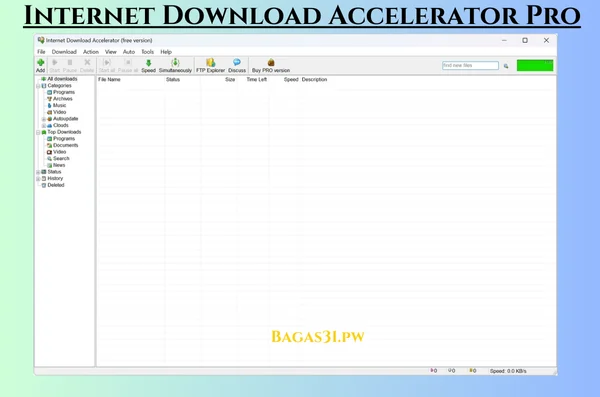Open the Download menu
Image resolution: width=600 pixels, height=397 pixels.
tap(64, 52)
